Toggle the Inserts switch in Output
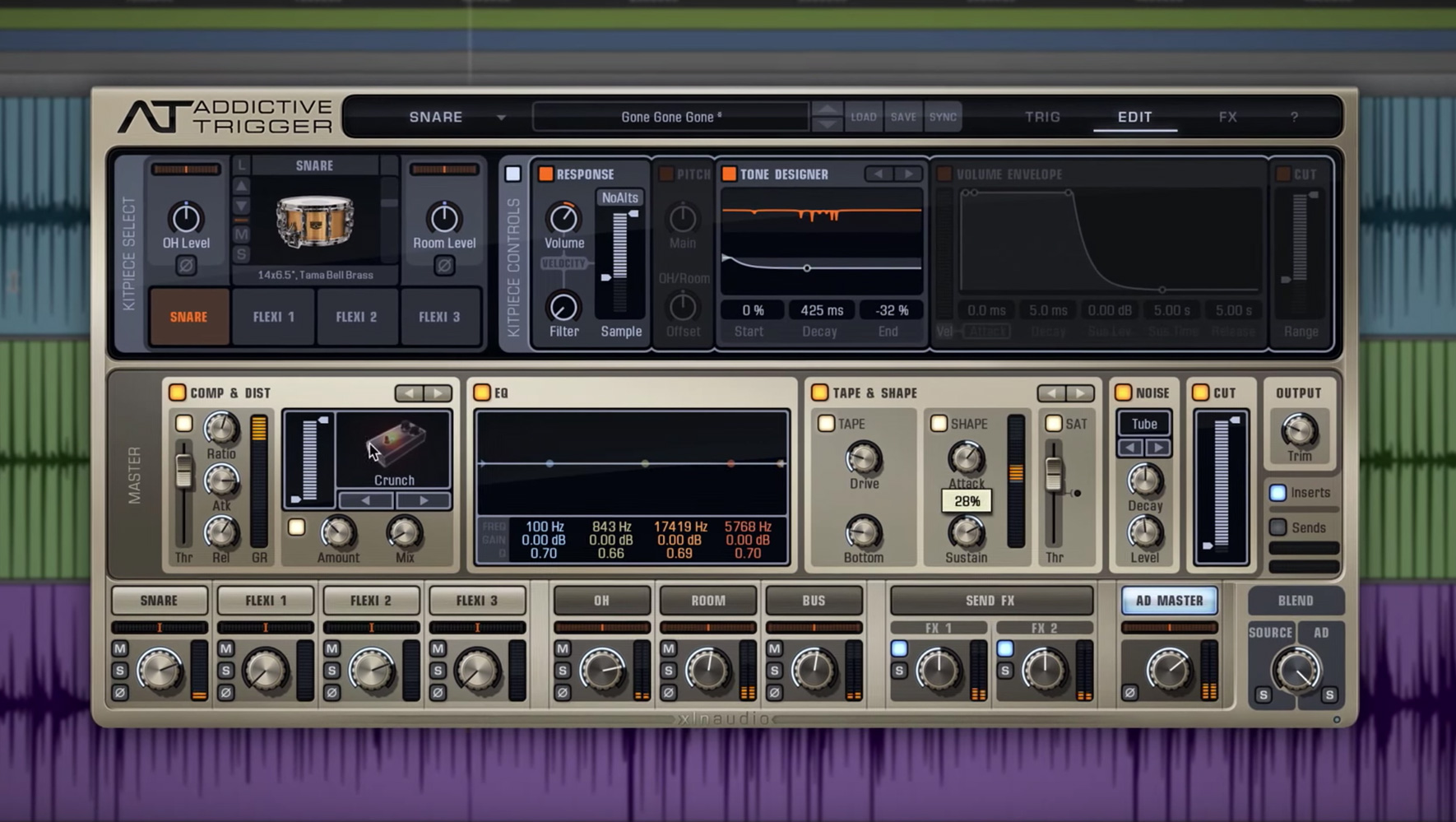Screen dimensions: 1456x822 pos(1277,493)
